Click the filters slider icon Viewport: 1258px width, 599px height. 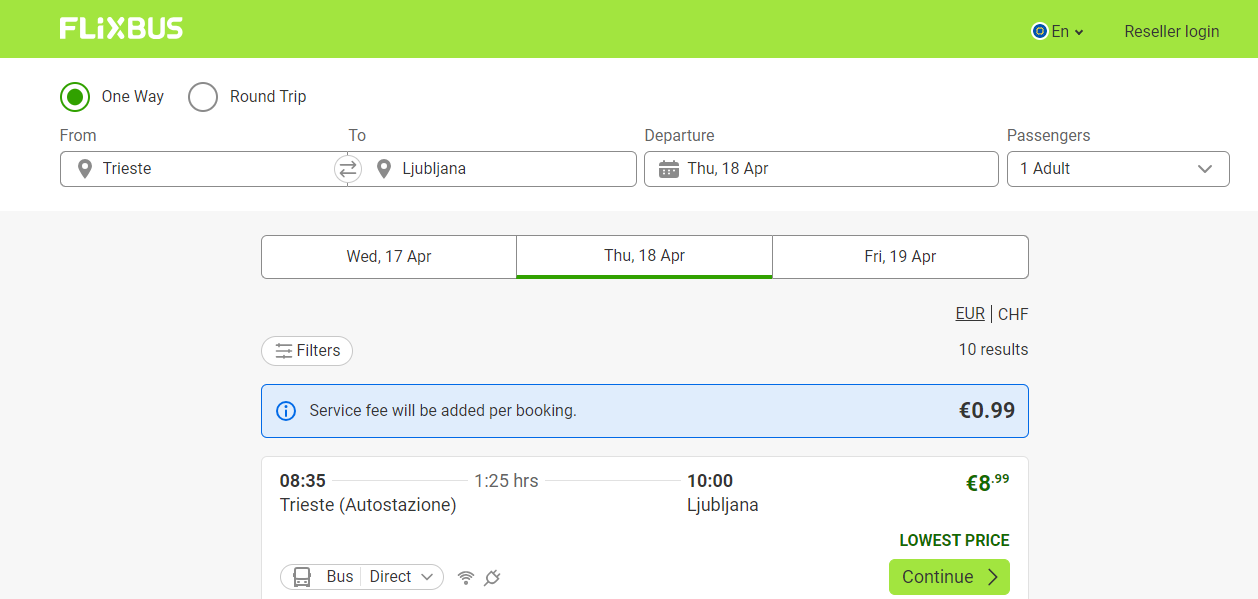click(284, 351)
